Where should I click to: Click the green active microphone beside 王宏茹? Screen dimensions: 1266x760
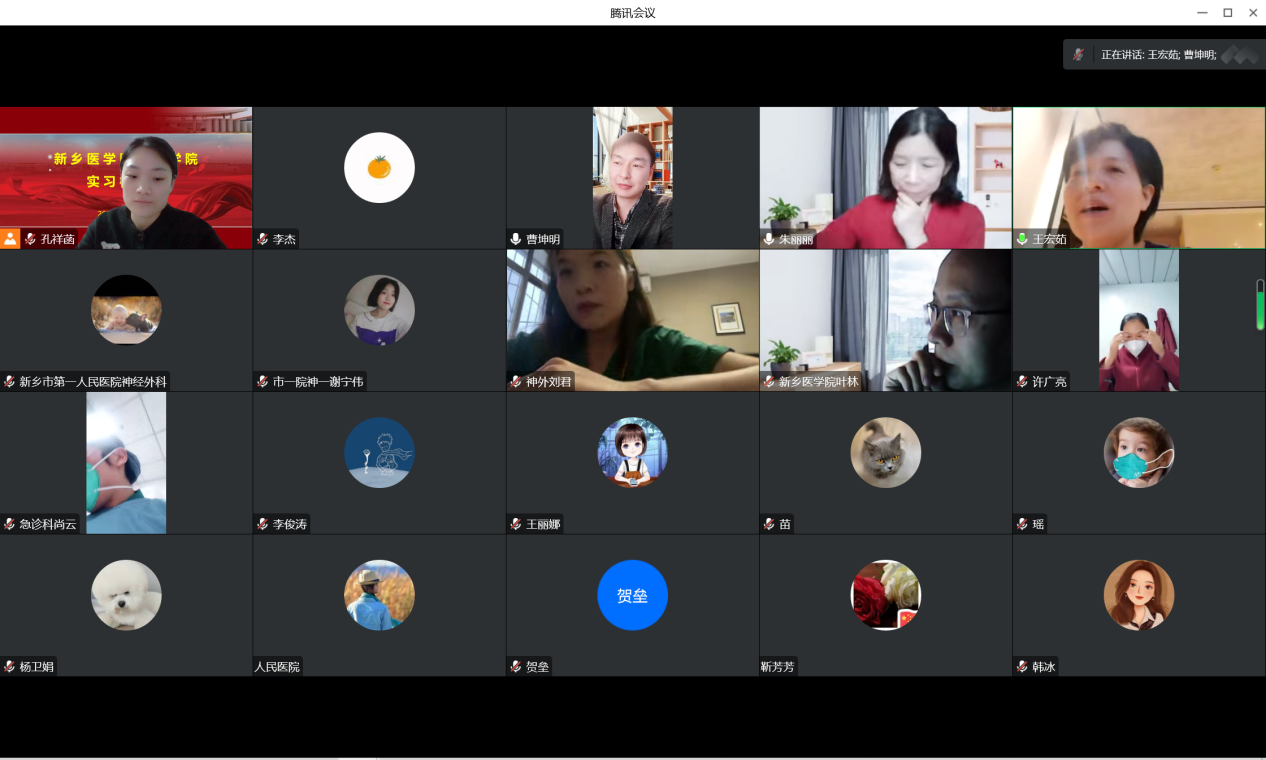1022,239
